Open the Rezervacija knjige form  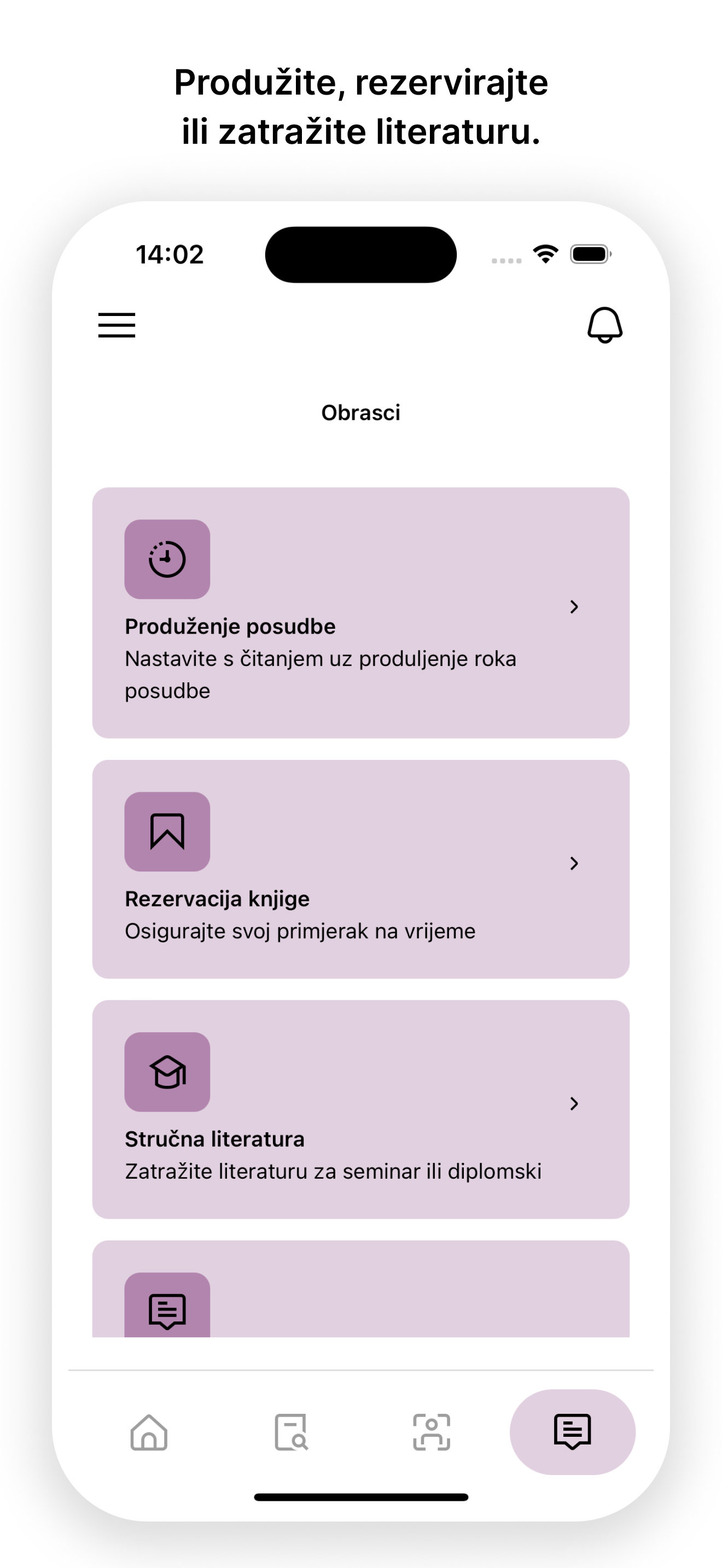coord(361,869)
